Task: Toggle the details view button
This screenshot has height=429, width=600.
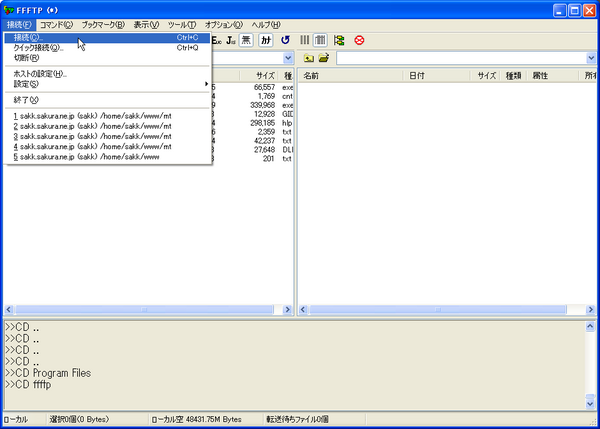Action: click(x=320, y=40)
